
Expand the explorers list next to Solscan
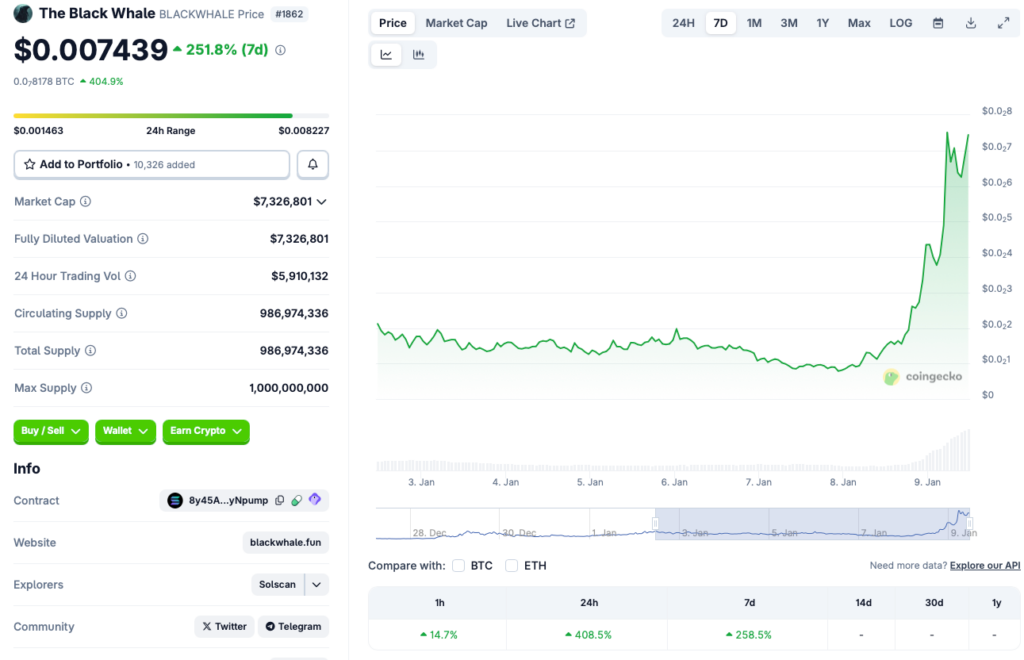pos(317,584)
